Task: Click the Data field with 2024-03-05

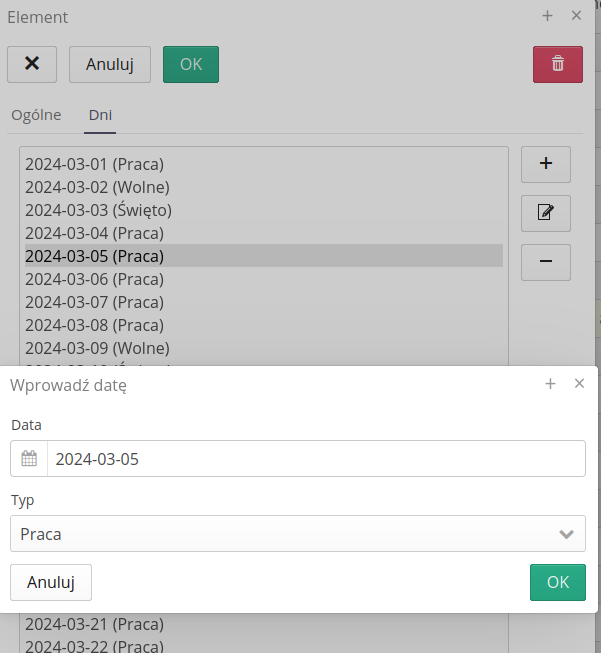Action: coord(315,459)
